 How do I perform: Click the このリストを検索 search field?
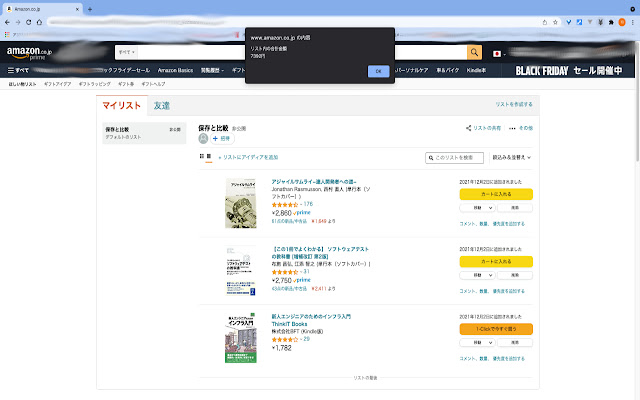(x=454, y=158)
